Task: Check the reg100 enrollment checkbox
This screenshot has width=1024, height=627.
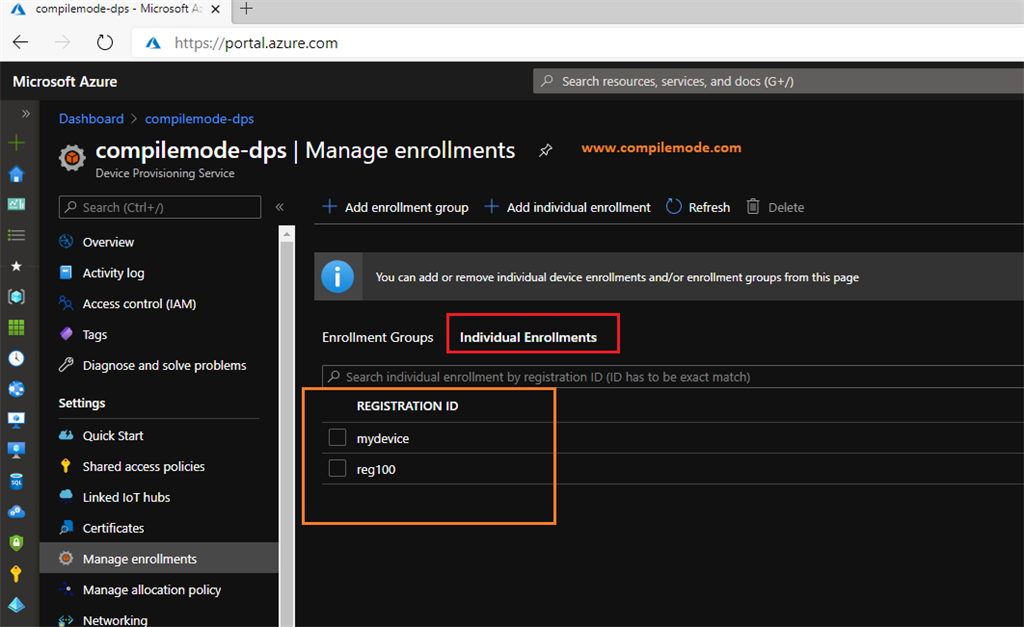Action: (x=337, y=468)
